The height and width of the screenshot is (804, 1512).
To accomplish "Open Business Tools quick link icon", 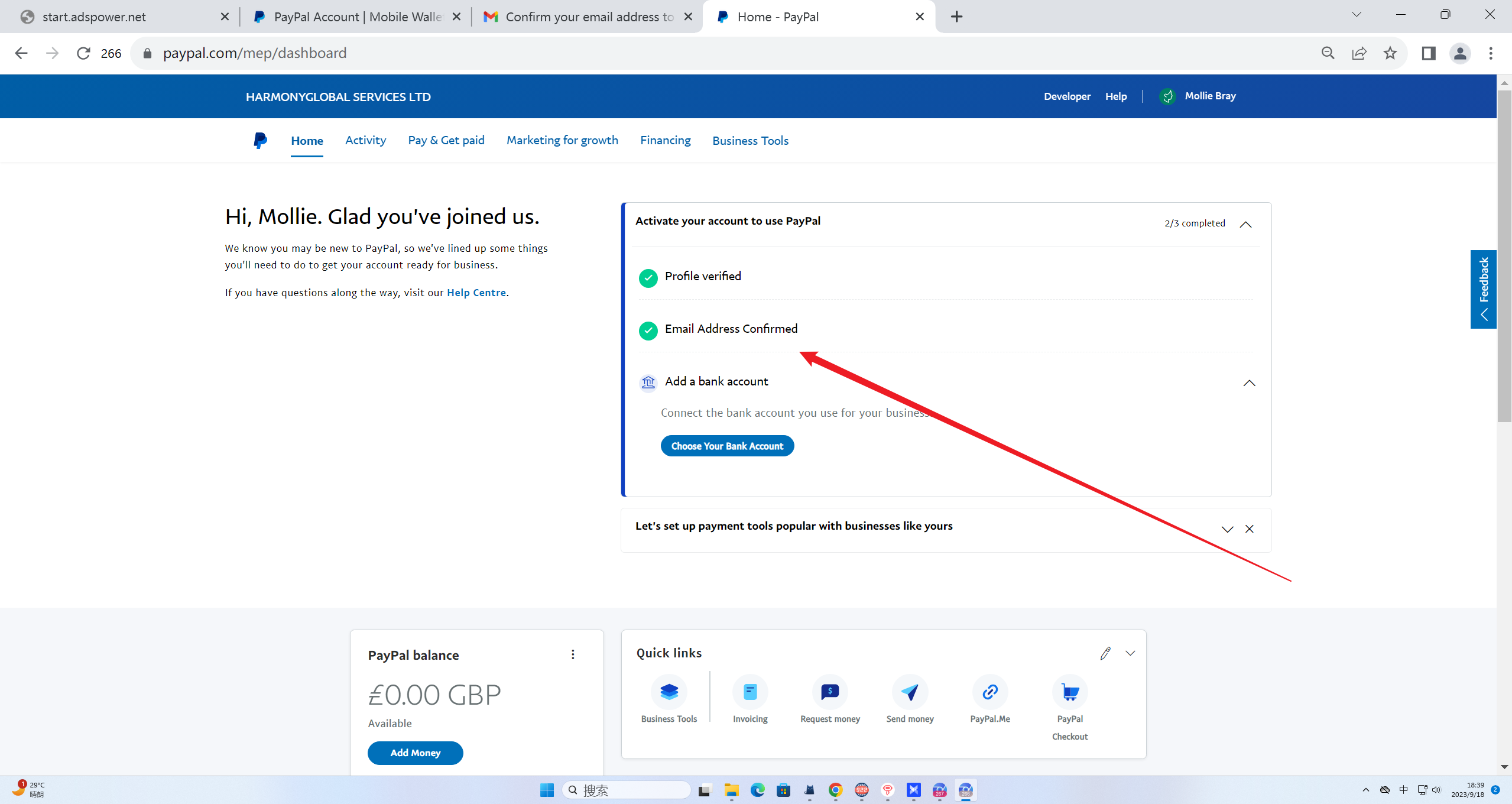I will 669,692.
